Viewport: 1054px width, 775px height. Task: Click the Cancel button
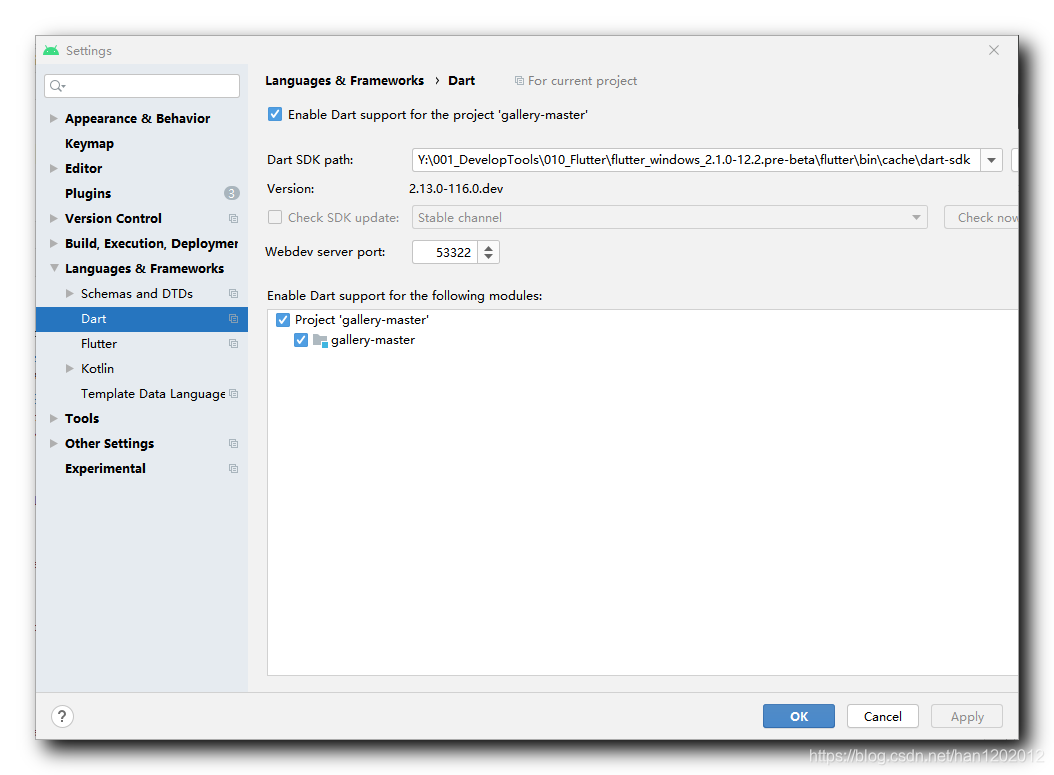[883, 717]
